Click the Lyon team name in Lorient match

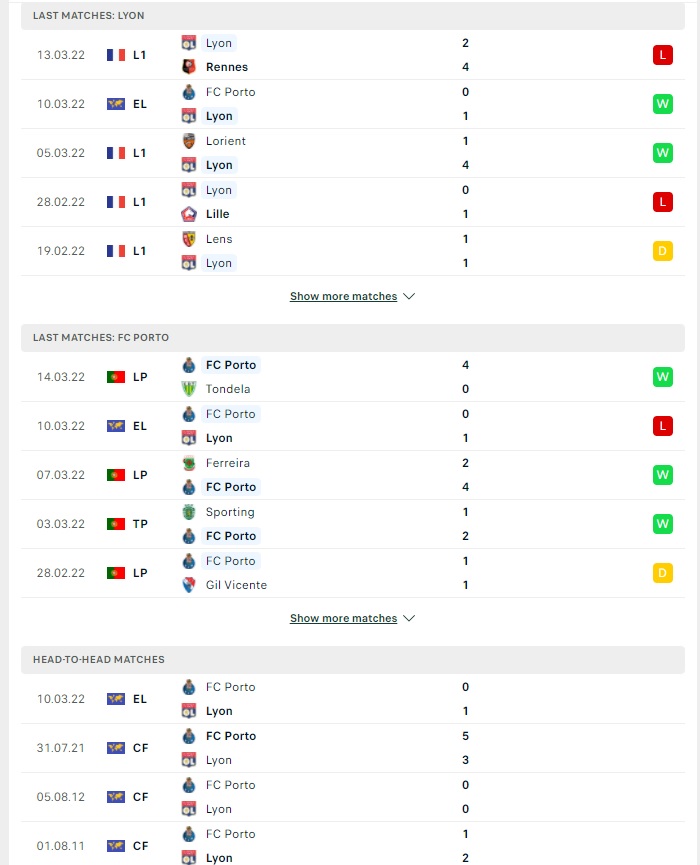[219, 165]
